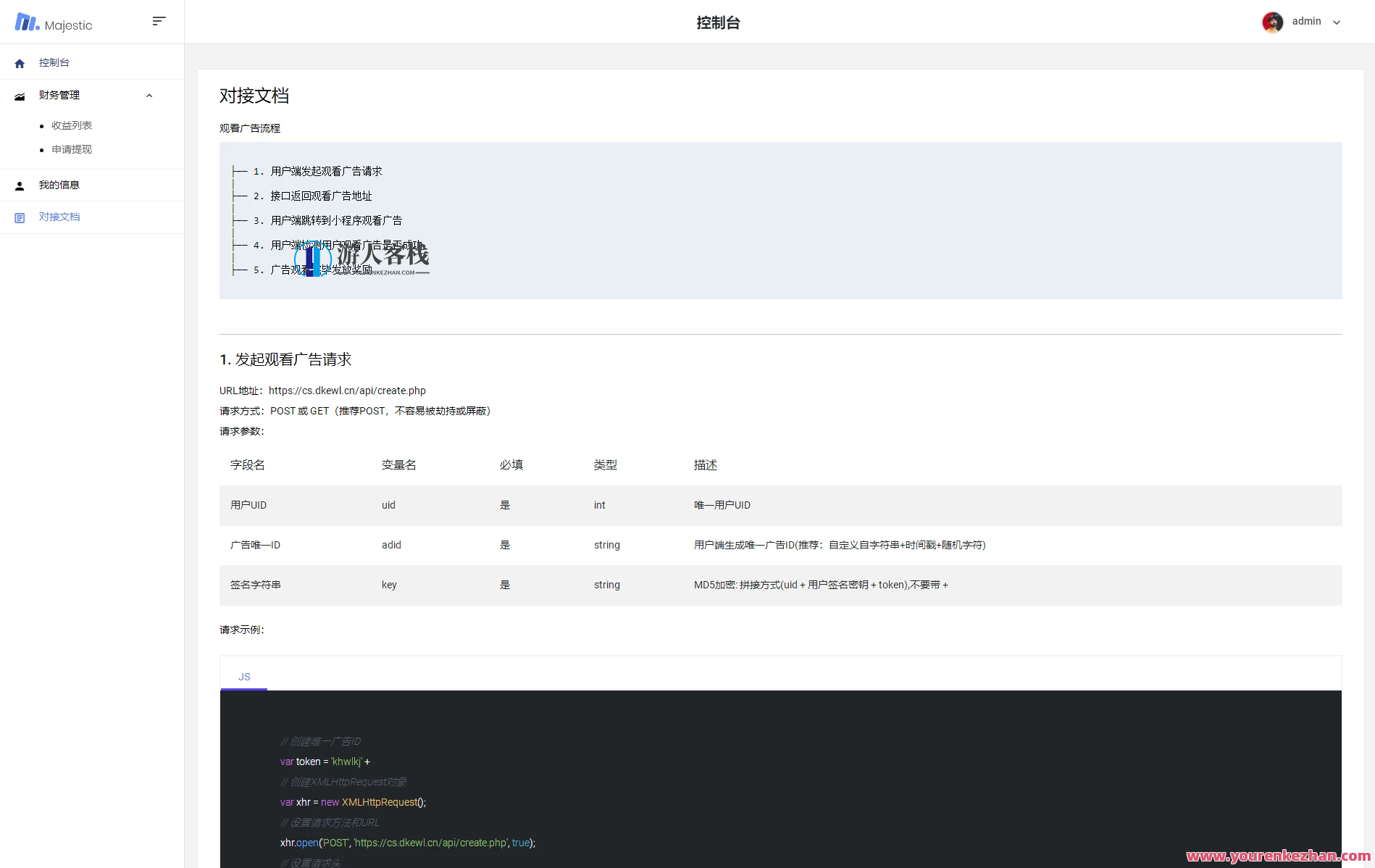Click the Majestic logo icon

click(x=27, y=22)
